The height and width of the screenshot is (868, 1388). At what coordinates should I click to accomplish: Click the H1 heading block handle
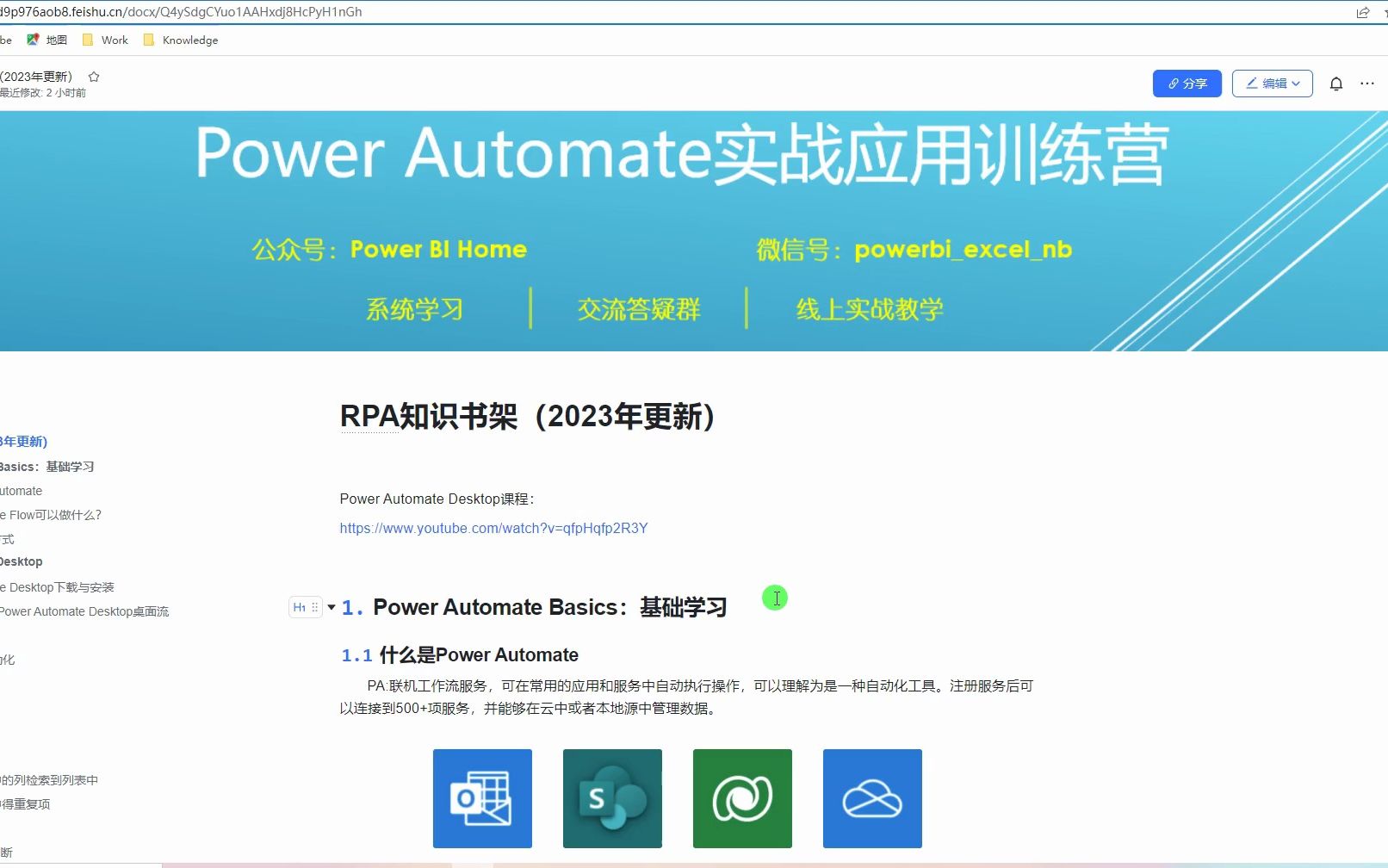click(x=305, y=607)
